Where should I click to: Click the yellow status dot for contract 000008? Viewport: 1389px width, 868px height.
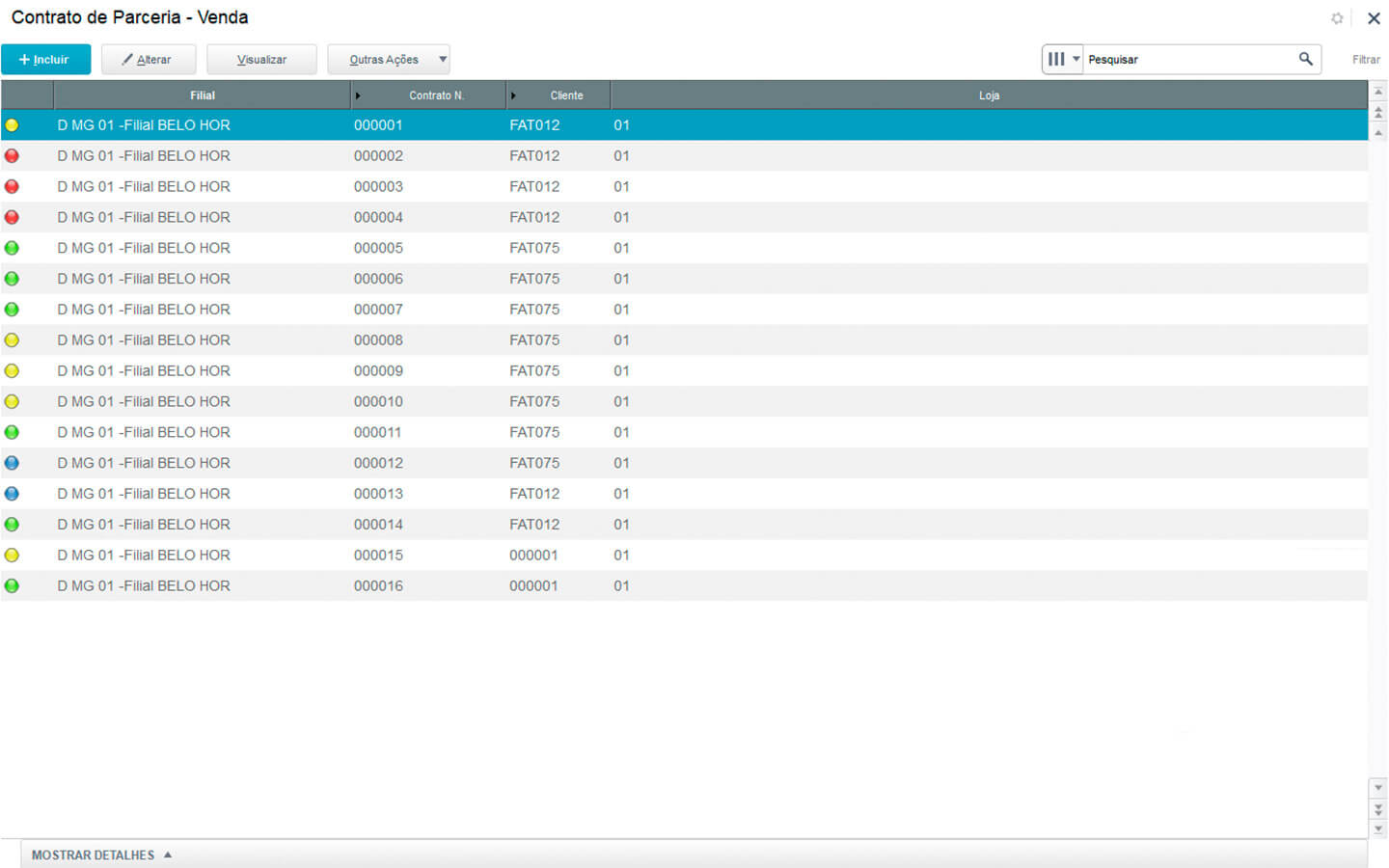click(12, 340)
